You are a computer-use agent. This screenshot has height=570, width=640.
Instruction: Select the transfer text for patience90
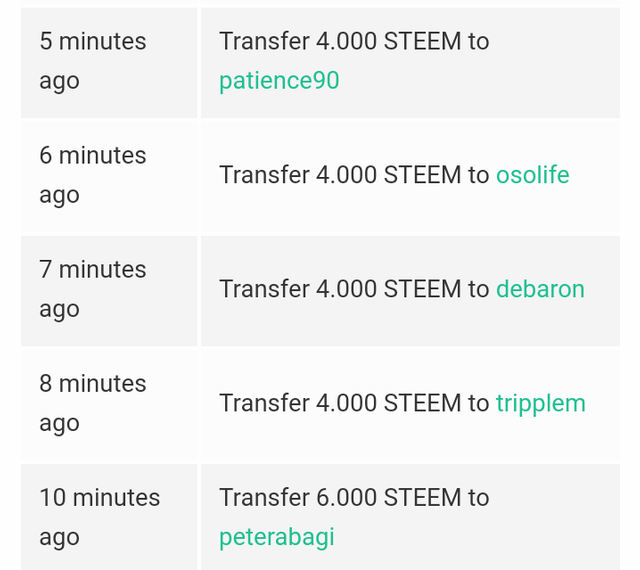(x=354, y=41)
